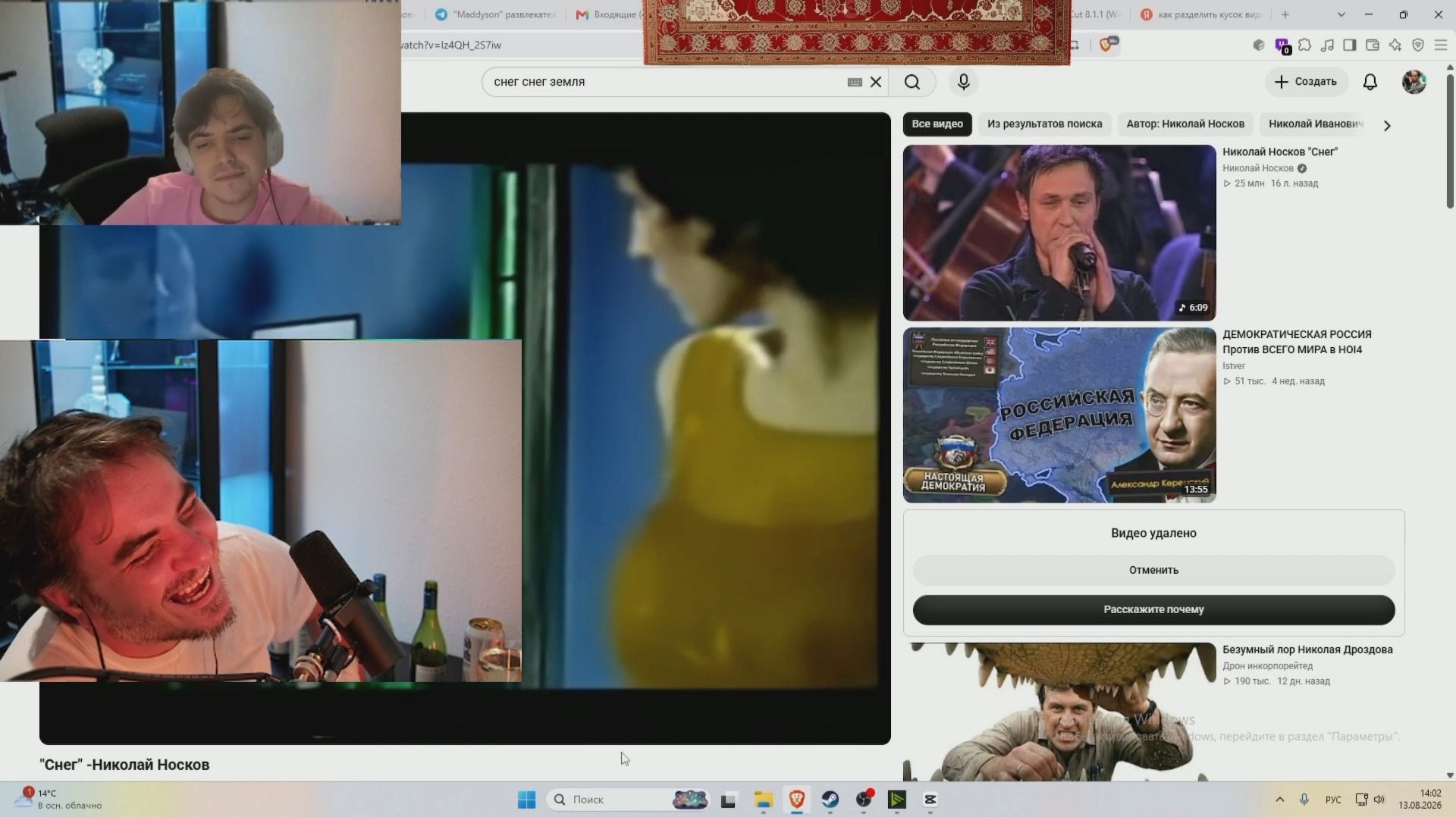Open 'ДЕМОКРАТИЧЕСКАЯ РОССИЯ Против ВСЕГО МИРА' video title

coord(1297,342)
